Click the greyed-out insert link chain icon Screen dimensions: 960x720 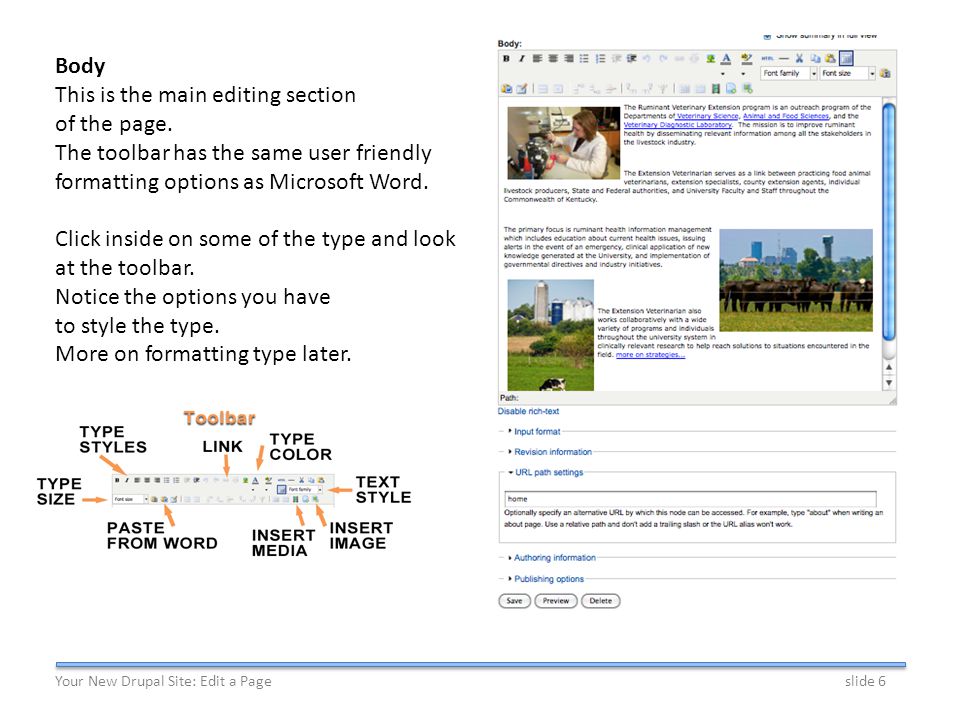679,59
